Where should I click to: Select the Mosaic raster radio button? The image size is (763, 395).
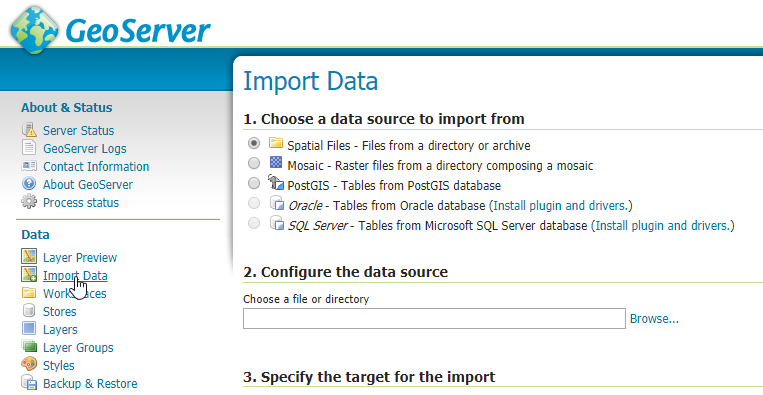254,163
